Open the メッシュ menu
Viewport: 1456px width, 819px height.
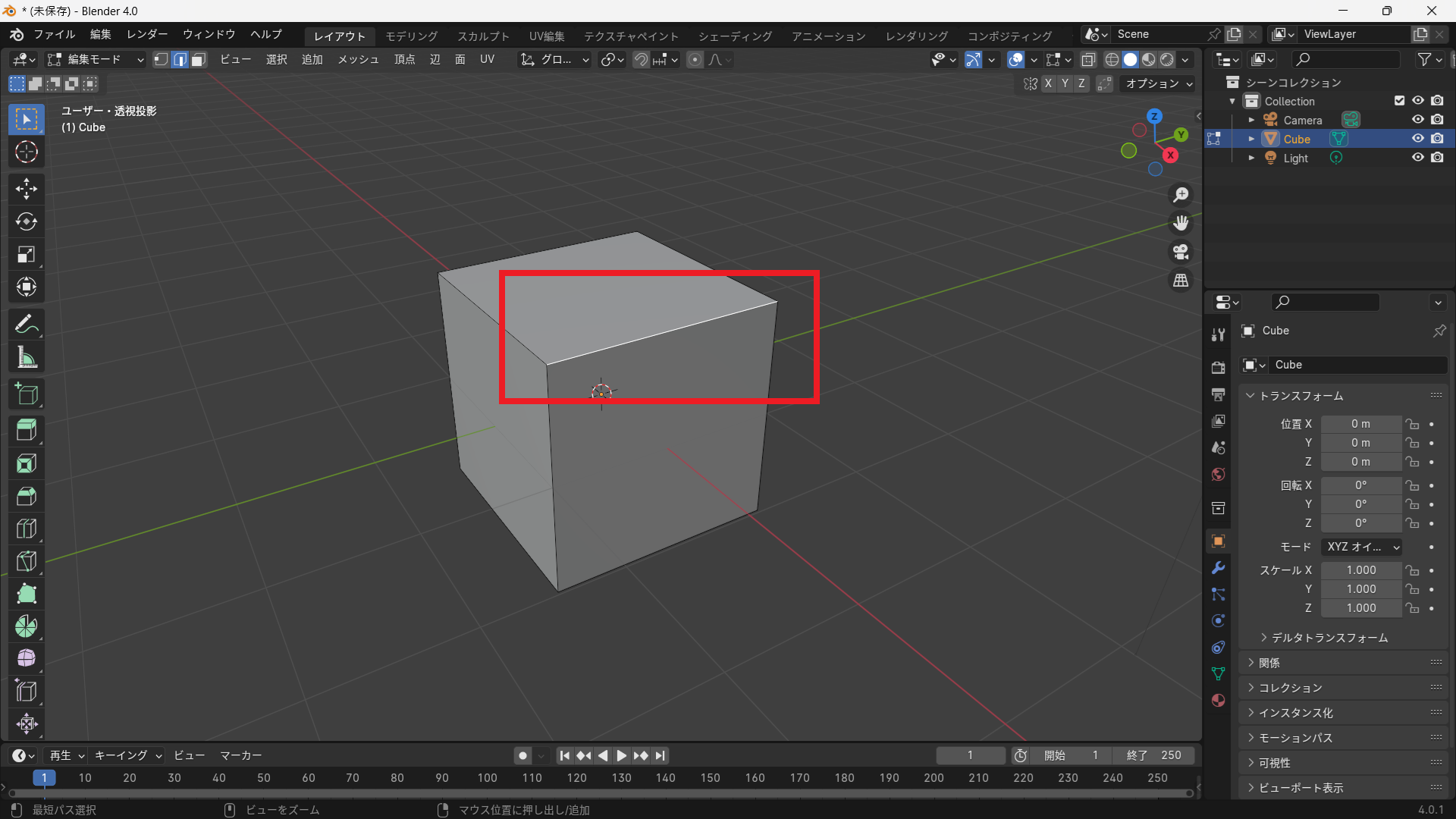pos(358,60)
